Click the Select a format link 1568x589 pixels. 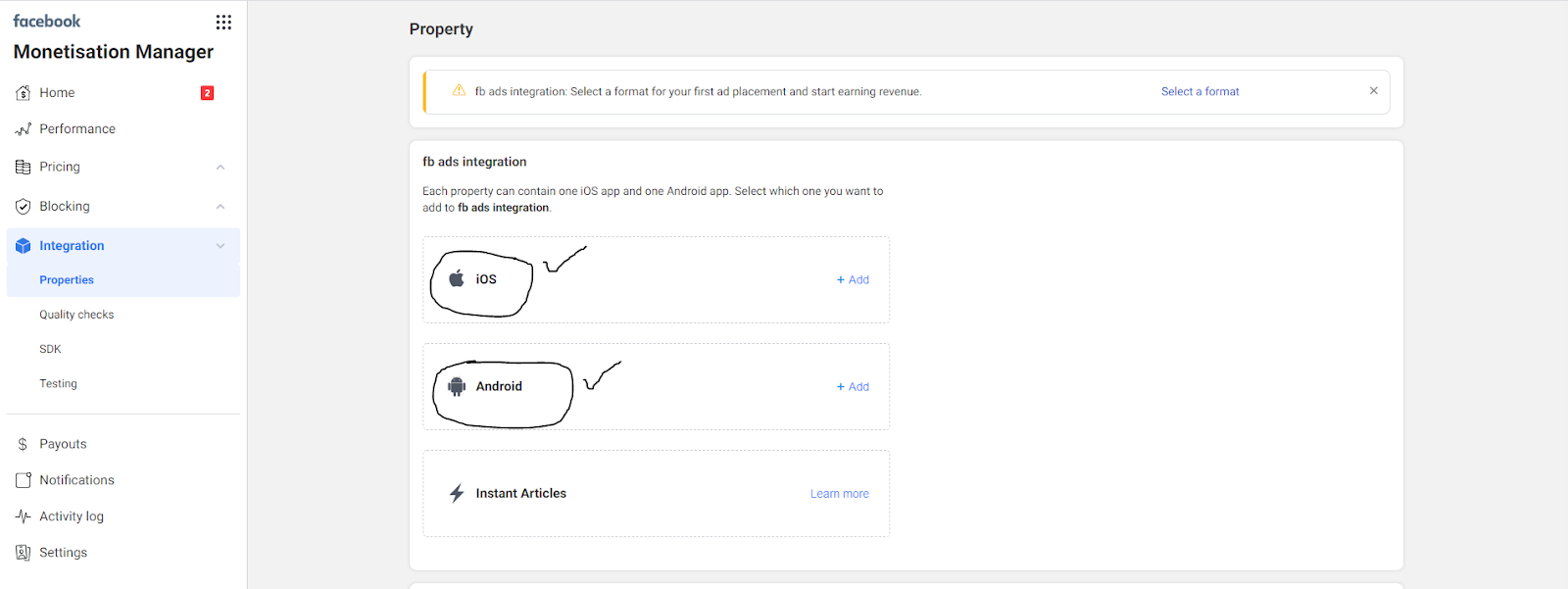[x=1200, y=91]
